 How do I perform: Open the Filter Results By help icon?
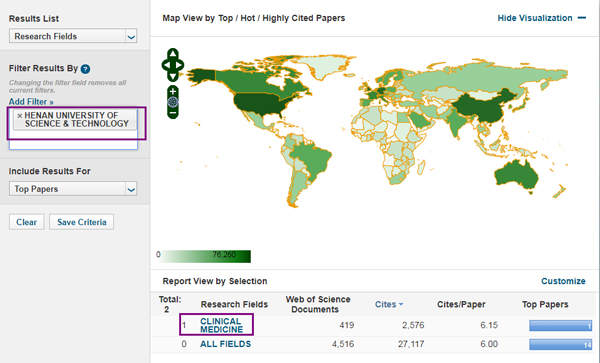pyautogui.click(x=85, y=69)
